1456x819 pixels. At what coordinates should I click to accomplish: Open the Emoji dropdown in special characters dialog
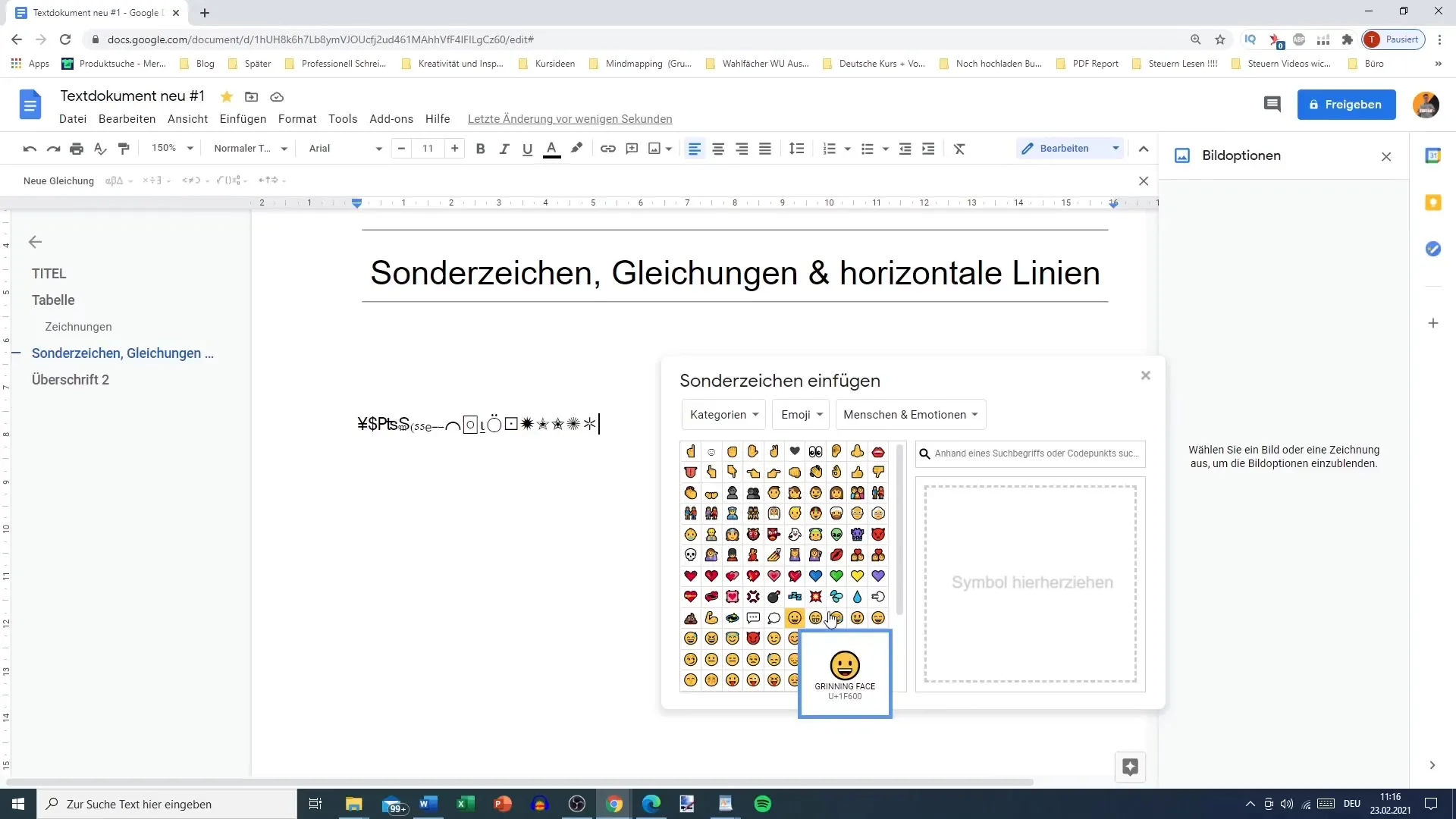pyautogui.click(x=802, y=415)
